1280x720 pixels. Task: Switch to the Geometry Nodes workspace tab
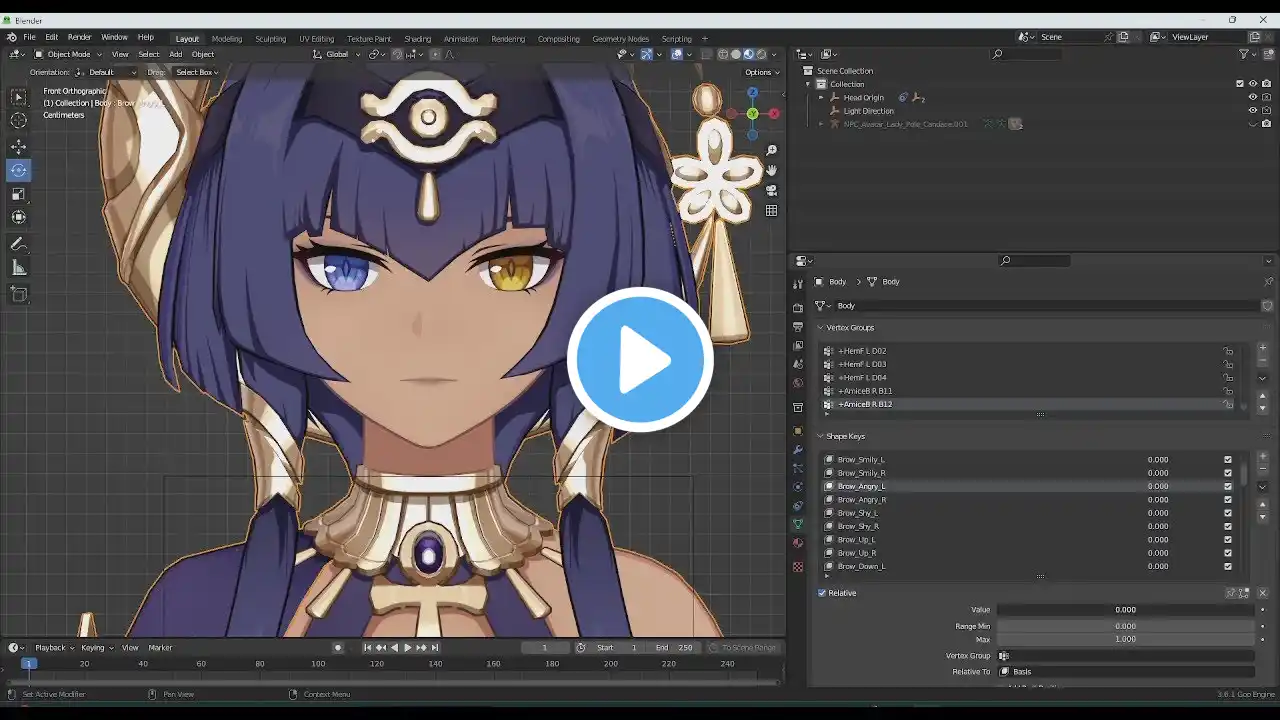point(621,39)
